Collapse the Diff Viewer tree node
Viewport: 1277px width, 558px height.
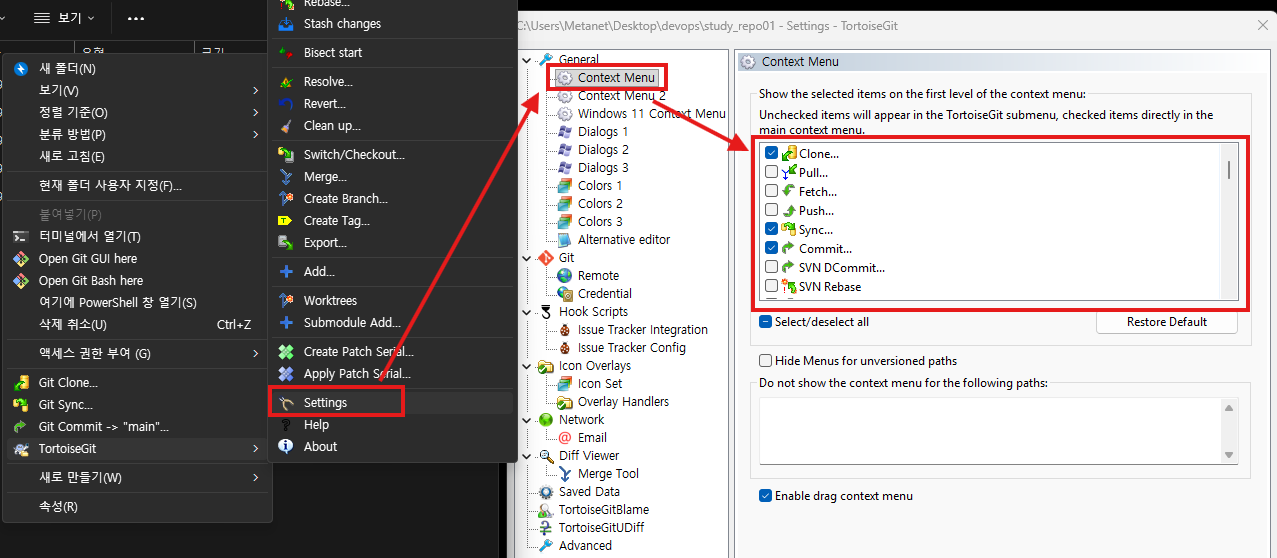click(x=529, y=456)
